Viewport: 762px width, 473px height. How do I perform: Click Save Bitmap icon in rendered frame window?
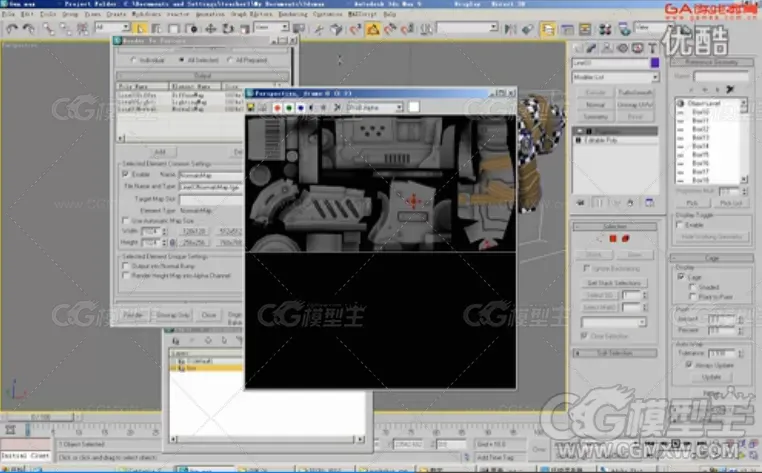(251, 107)
